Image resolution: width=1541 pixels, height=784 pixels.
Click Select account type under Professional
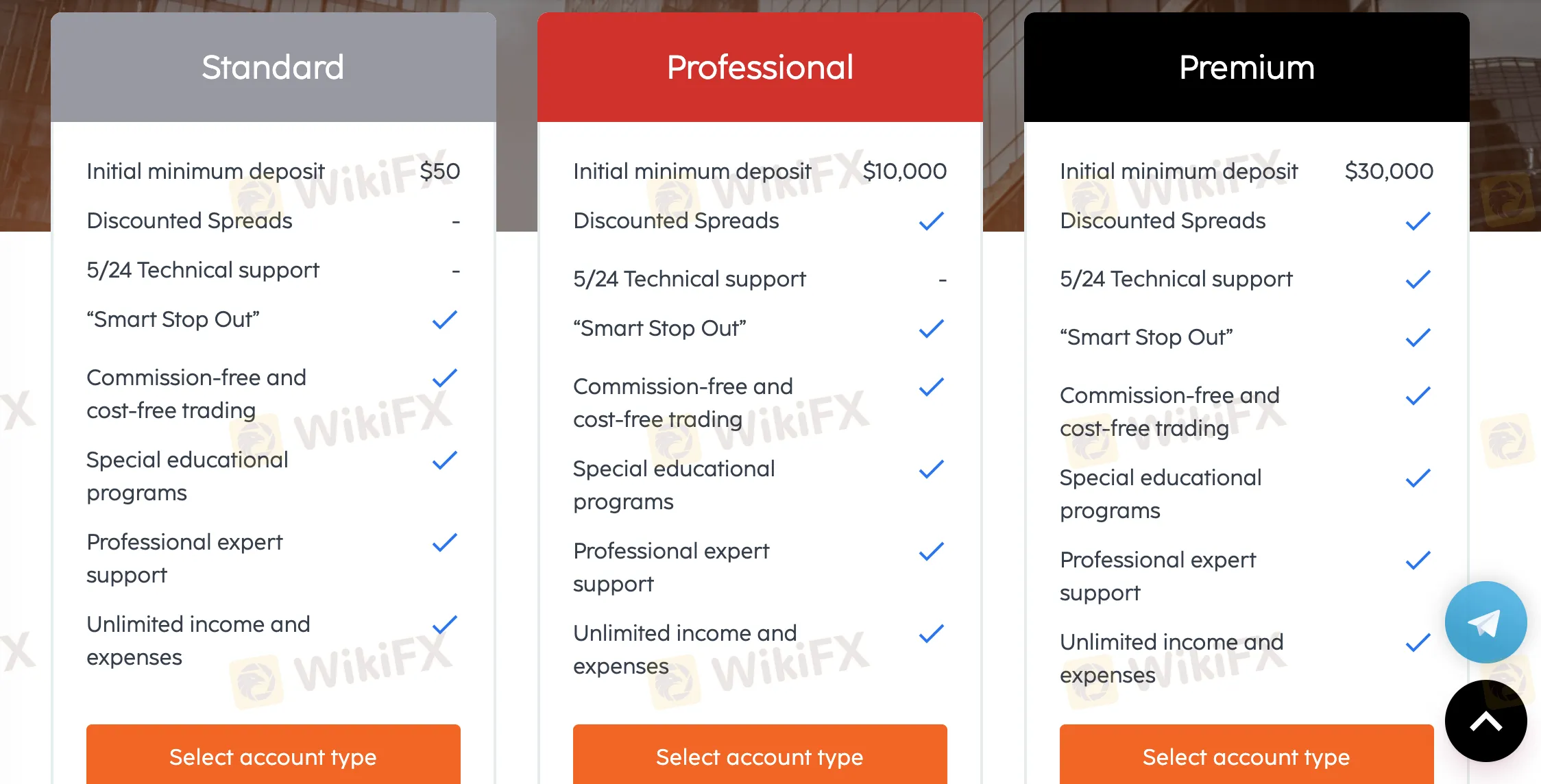coord(760,757)
